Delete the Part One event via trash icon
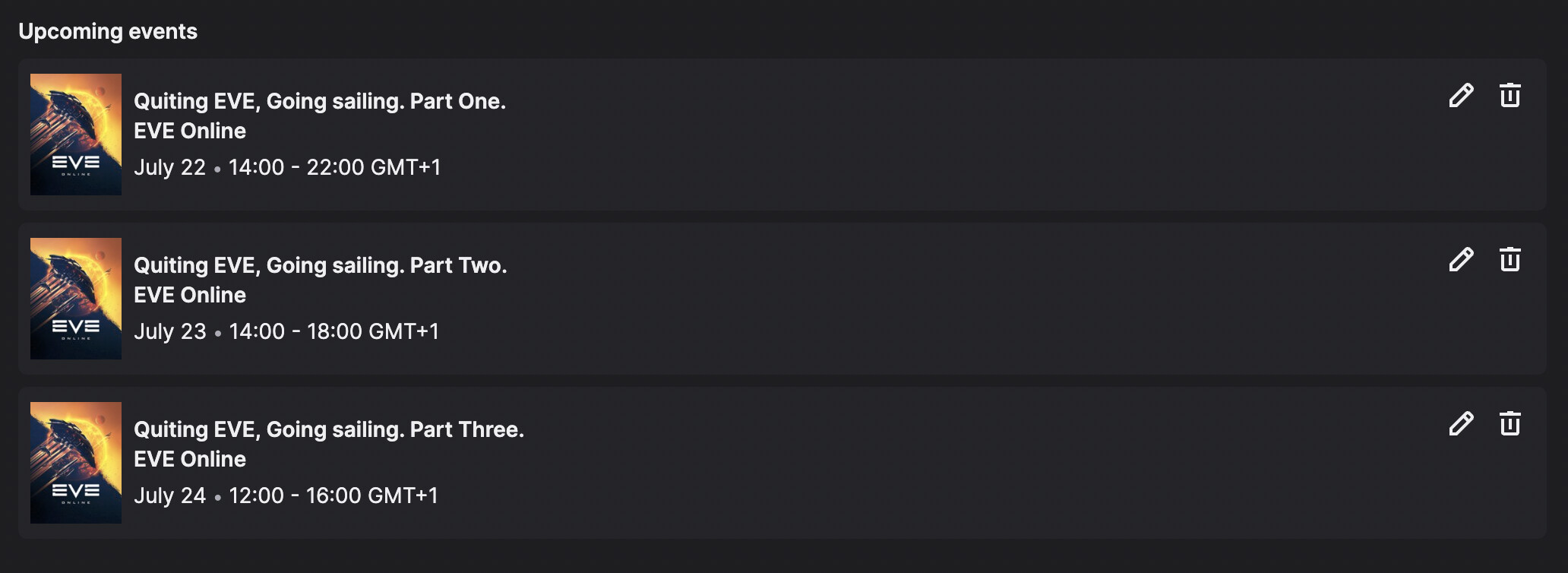 (1510, 95)
